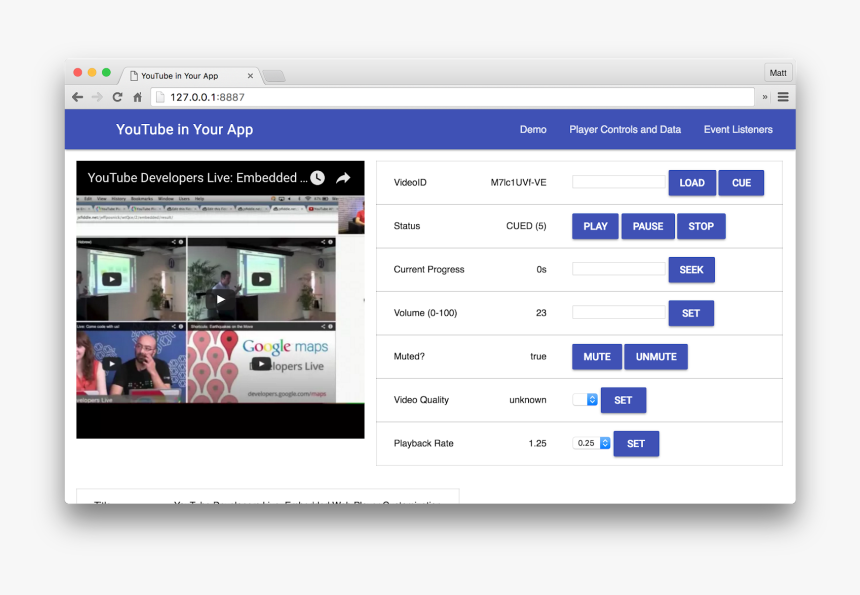Click the UNMUTE button
Screen dimensions: 860x595
click(656, 356)
